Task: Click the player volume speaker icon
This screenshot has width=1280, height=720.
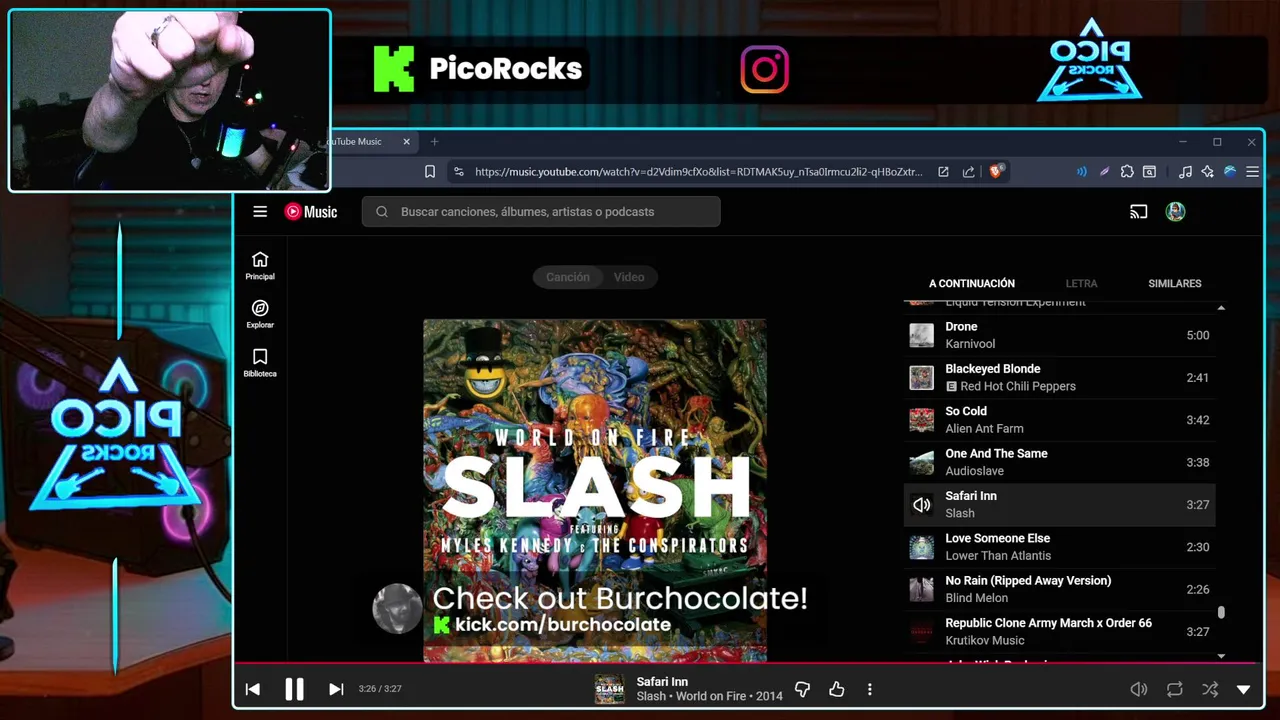Action: click(1138, 689)
